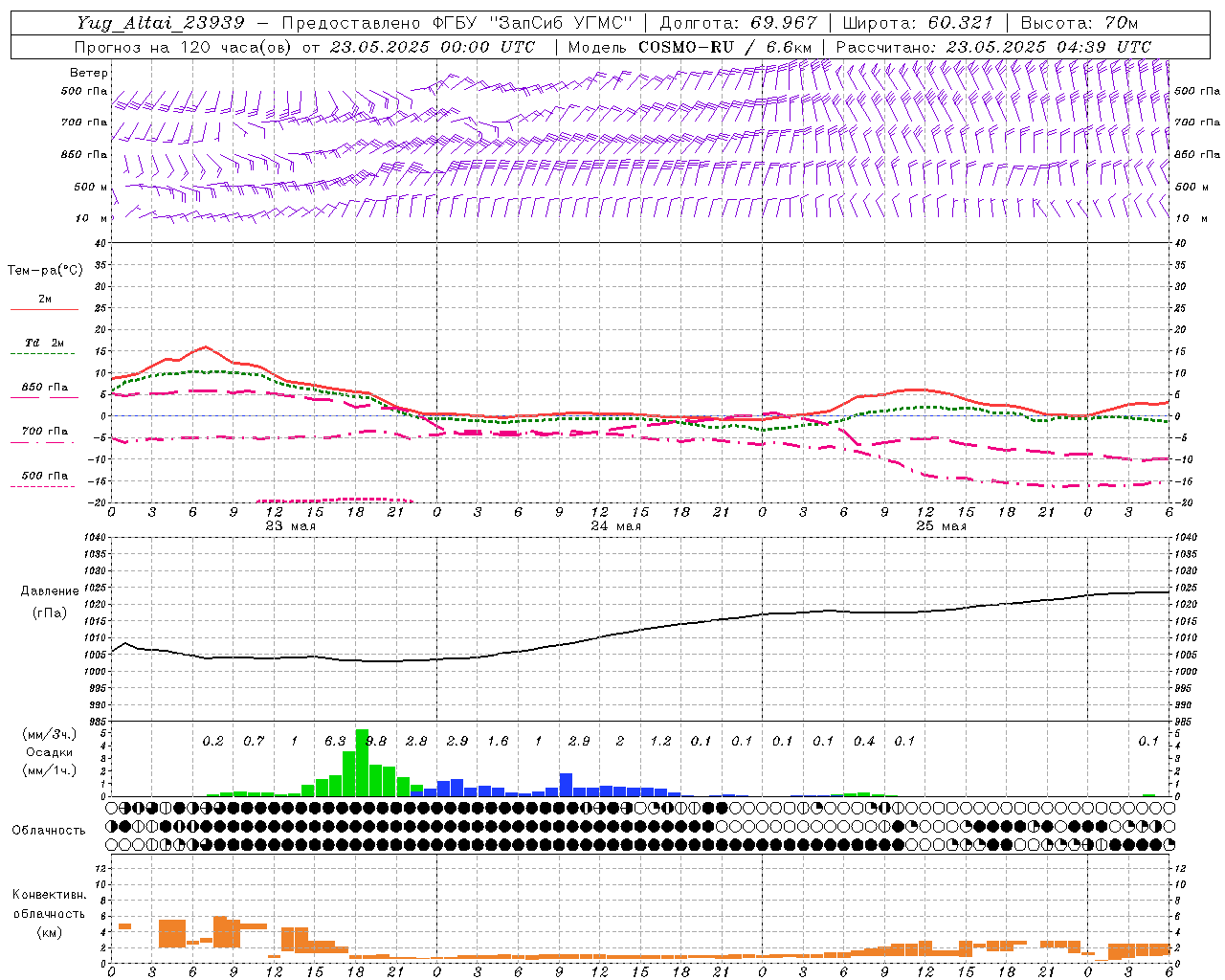Viewport: 1225px width, 980px height.
Task: Click the latitude value Широта: 60.321
Action: coord(918,23)
